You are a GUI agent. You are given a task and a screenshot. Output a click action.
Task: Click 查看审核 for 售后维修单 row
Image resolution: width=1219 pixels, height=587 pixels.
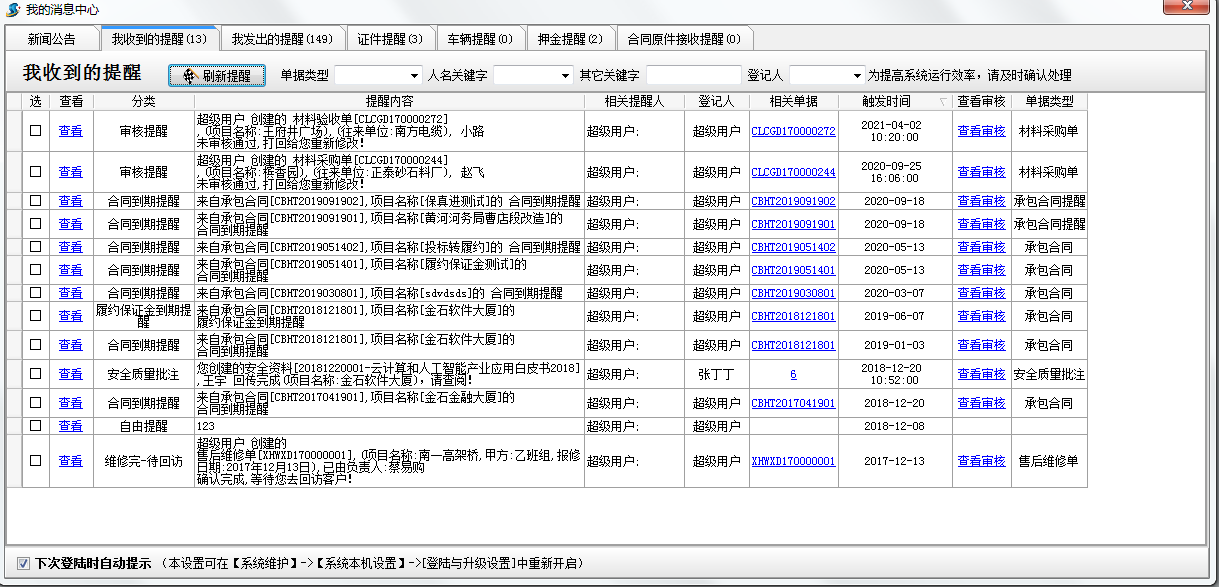[981, 461]
